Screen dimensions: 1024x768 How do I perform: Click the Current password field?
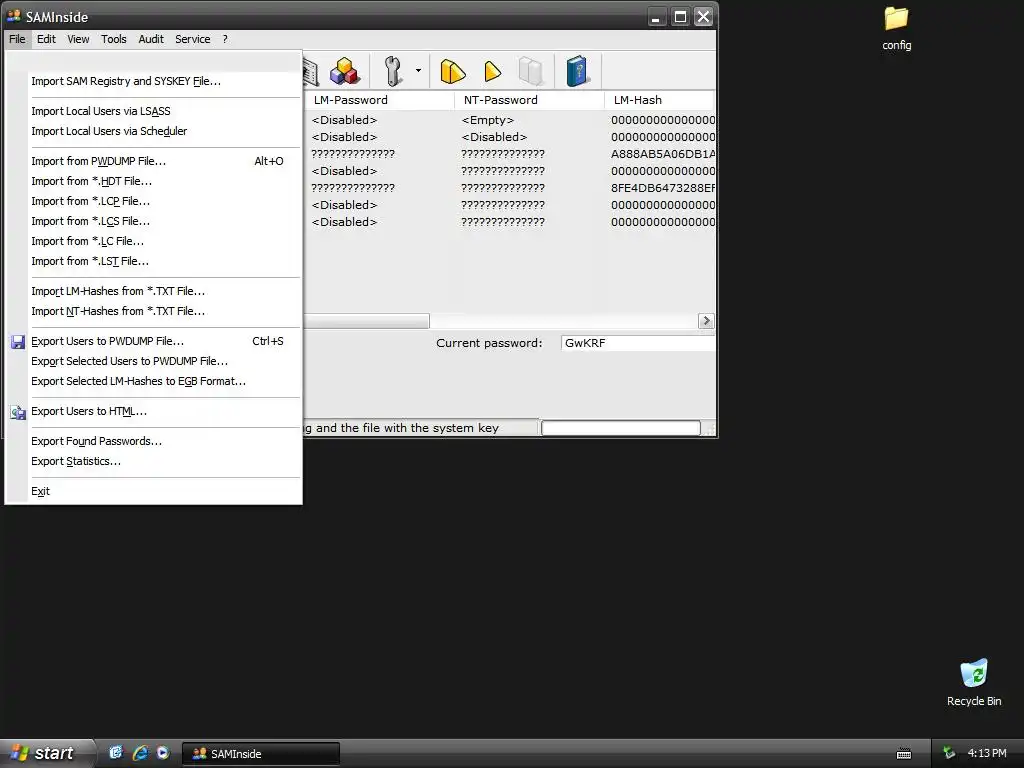pos(638,343)
